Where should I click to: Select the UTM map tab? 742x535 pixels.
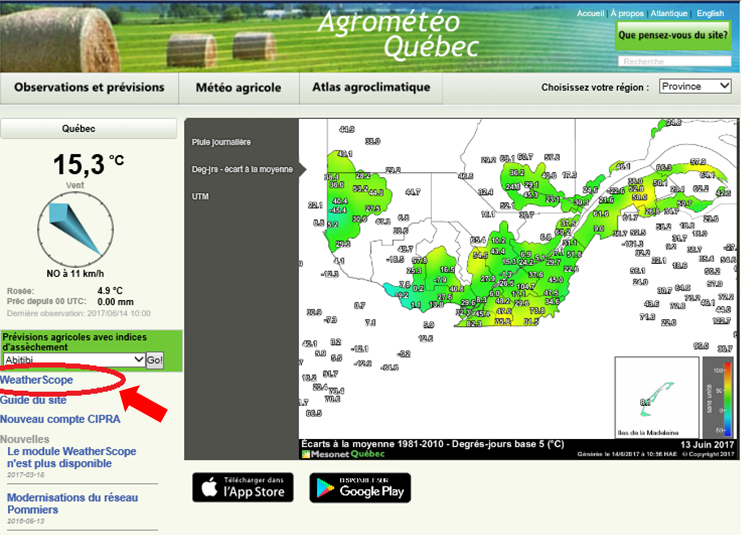(201, 197)
